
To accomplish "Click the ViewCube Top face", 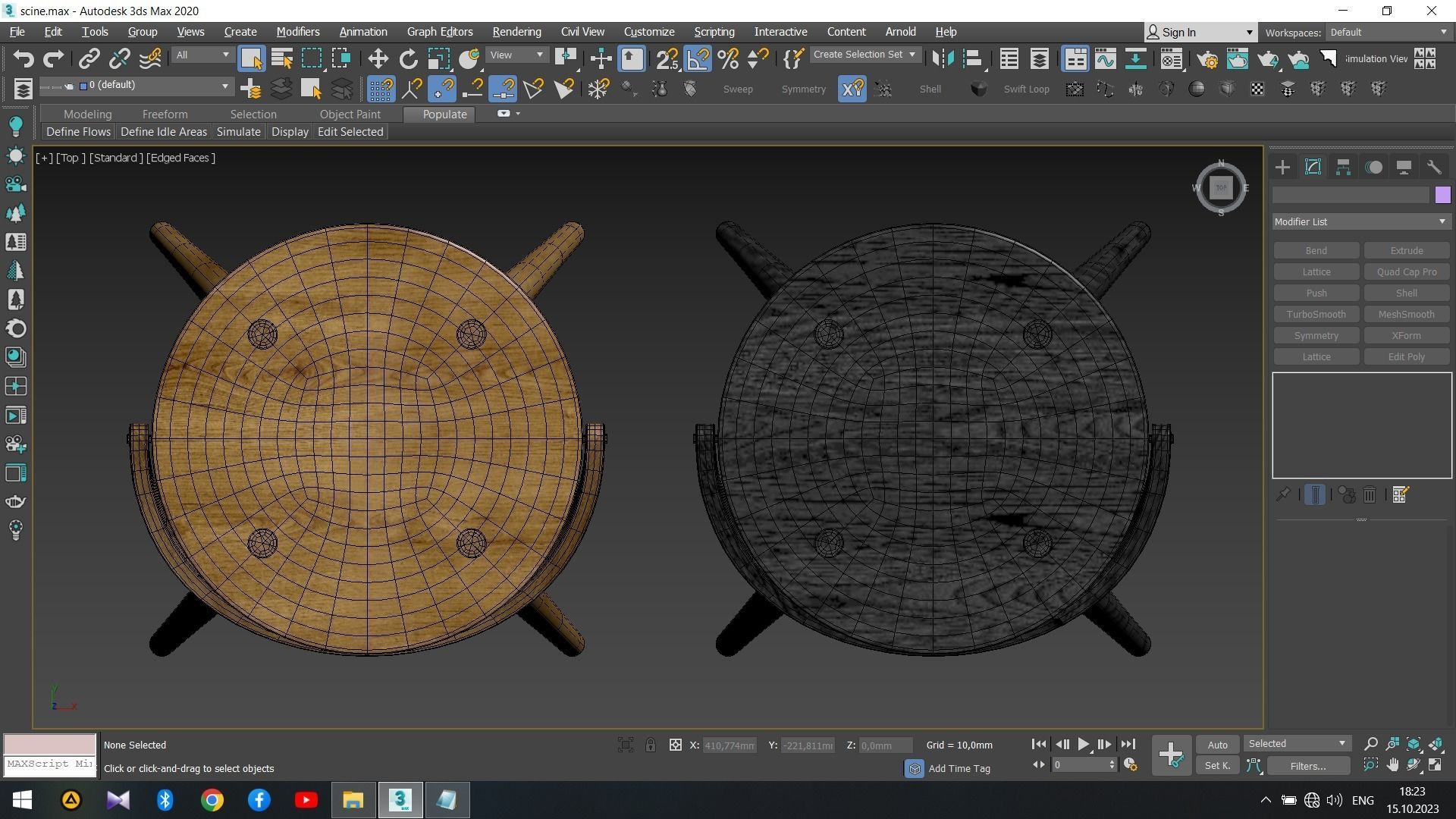I will click(x=1221, y=187).
